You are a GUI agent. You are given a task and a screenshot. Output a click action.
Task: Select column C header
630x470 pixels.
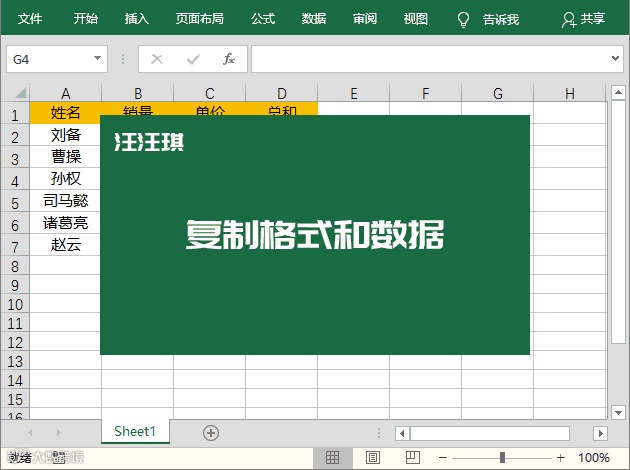[x=210, y=93]
